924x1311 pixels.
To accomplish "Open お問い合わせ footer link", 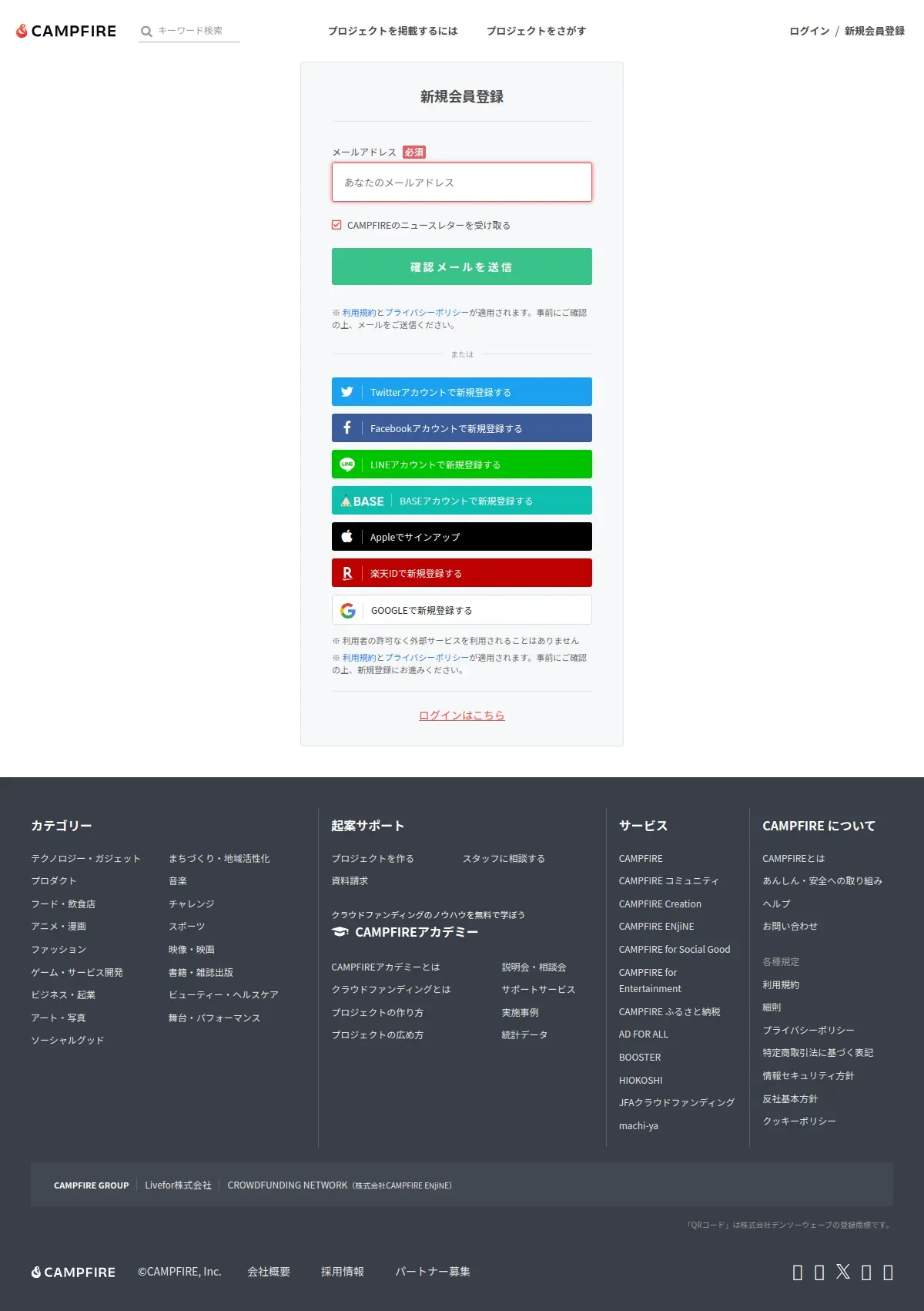I will (x=790, y=927).
